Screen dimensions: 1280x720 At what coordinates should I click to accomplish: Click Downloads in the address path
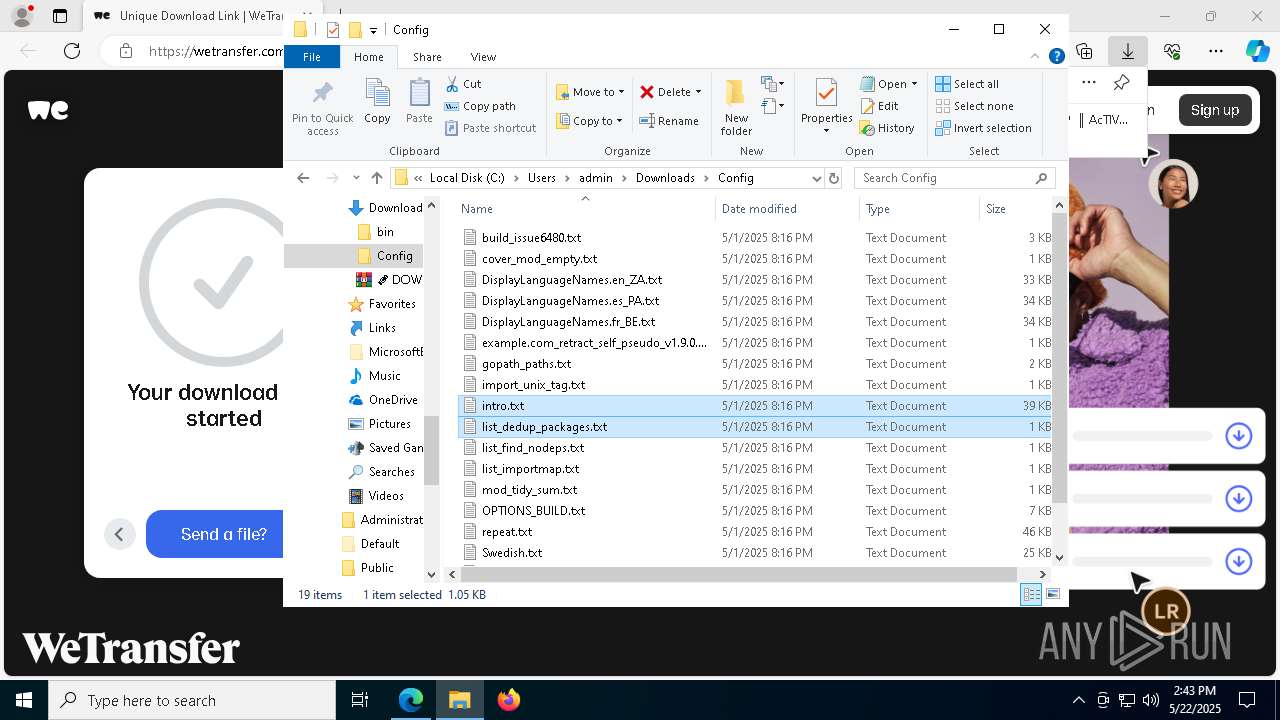665,178
